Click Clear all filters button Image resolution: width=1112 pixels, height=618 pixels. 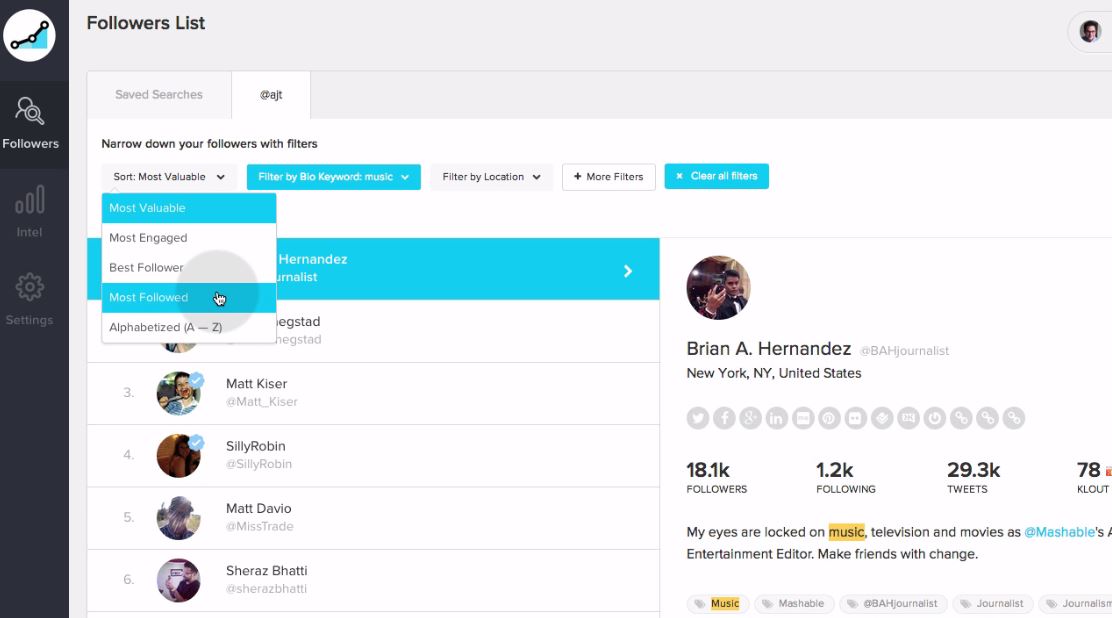[x=716, y=176]
